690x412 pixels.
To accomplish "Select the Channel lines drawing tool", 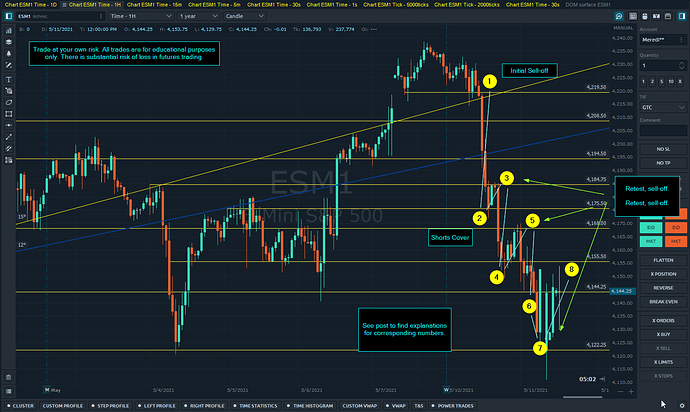I will pos(8,148).
